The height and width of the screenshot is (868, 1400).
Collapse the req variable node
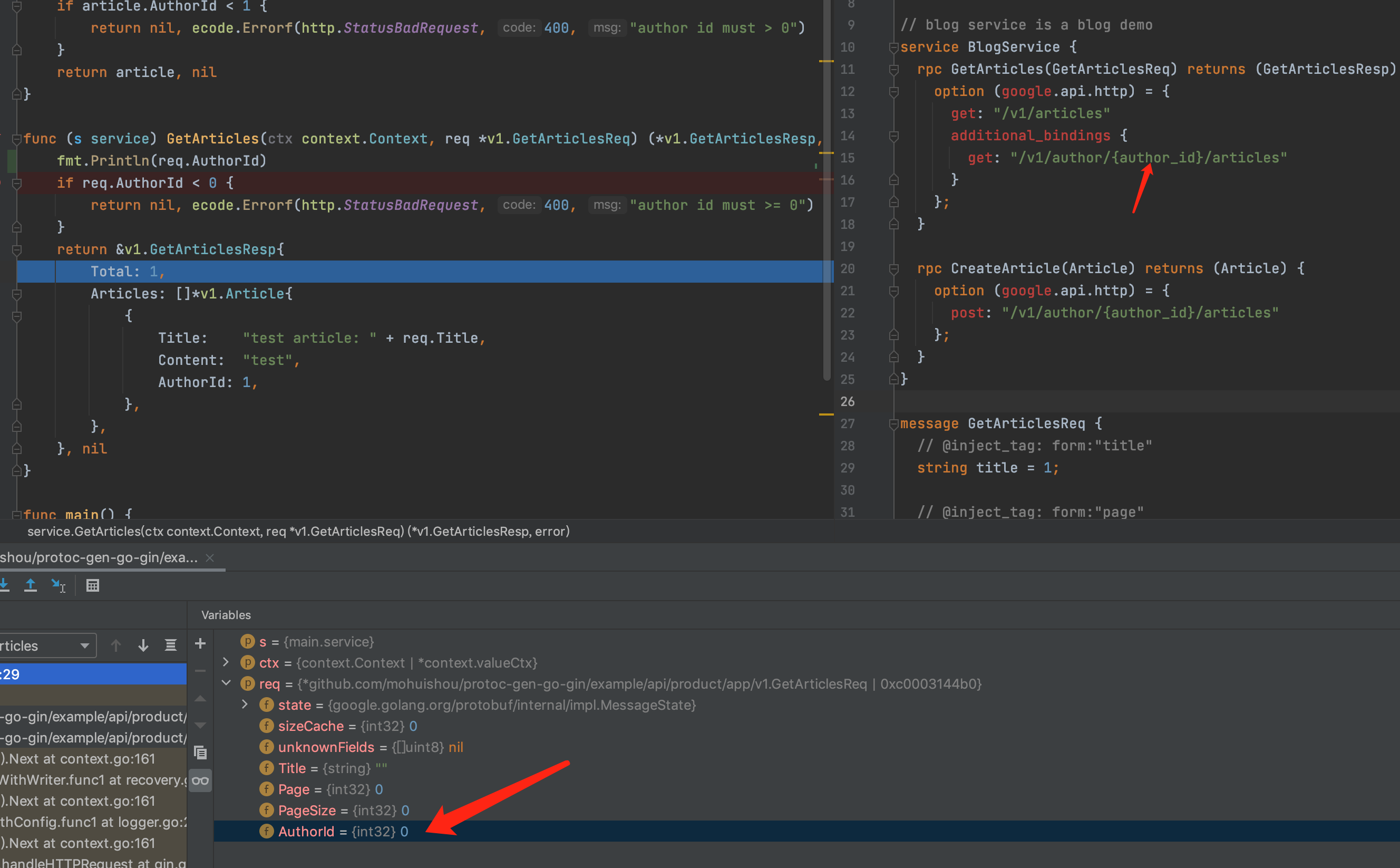click(x=226, y=683)
